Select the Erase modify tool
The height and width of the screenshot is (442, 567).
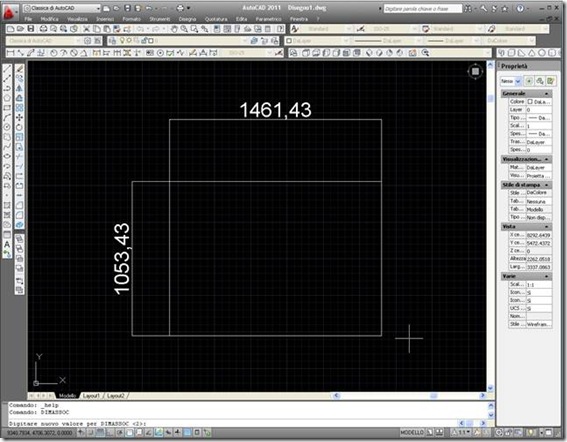point(20,69)
